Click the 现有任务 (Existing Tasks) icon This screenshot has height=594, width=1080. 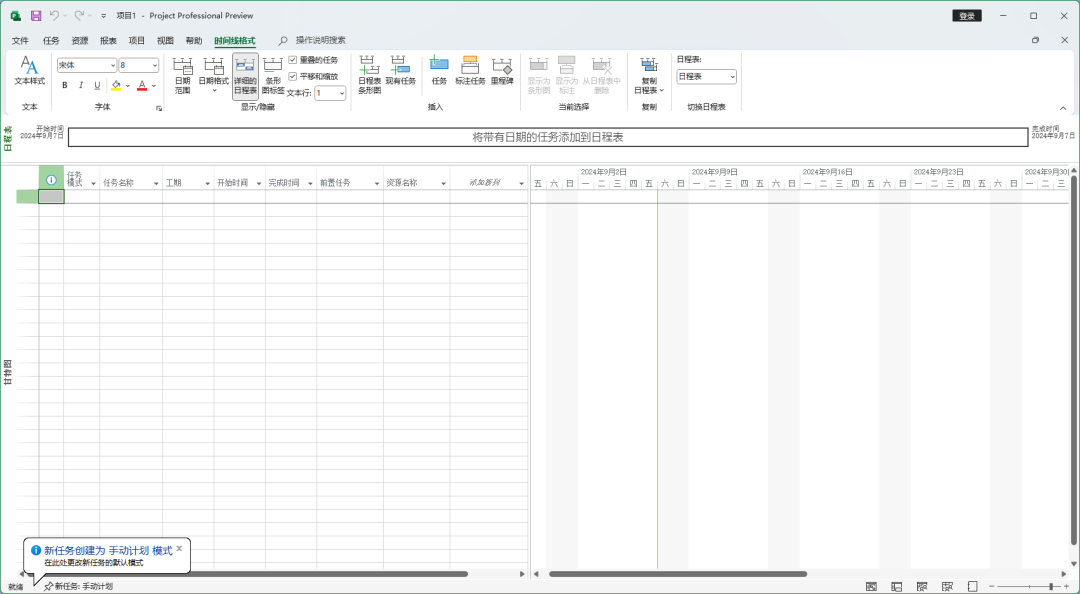pyautogui.click(x=399, y=74)
